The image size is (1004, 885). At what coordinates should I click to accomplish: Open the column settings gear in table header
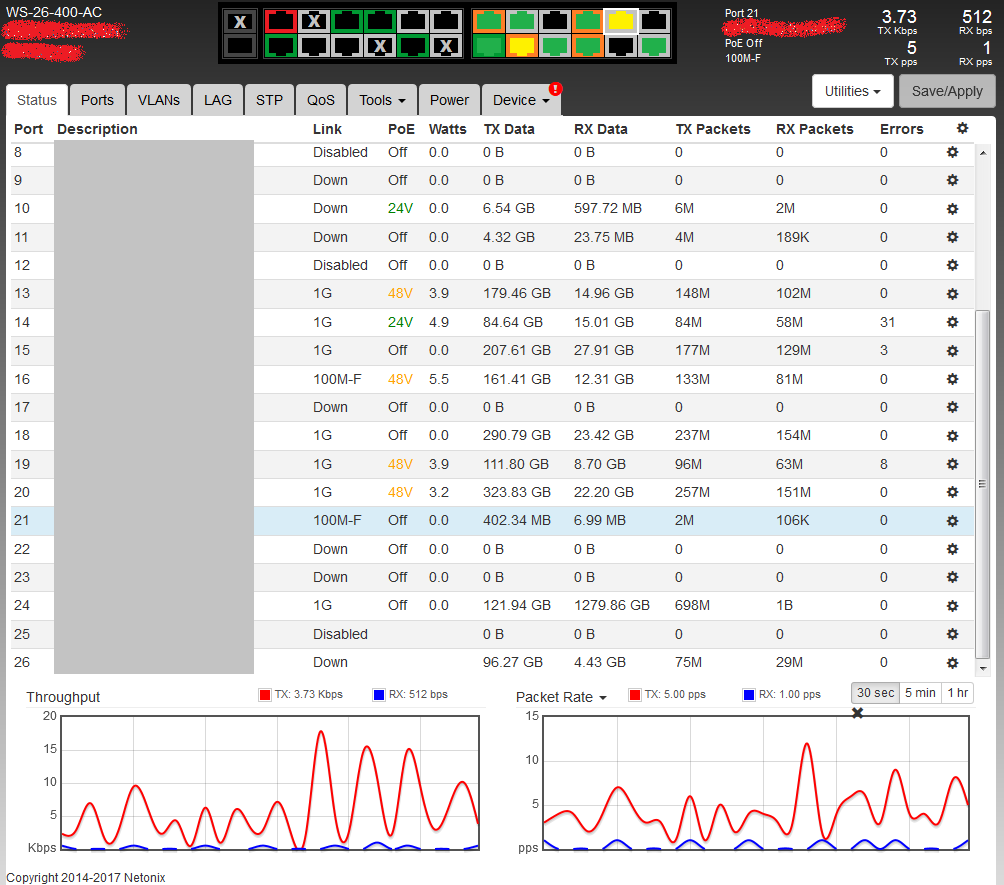[962, 129]
